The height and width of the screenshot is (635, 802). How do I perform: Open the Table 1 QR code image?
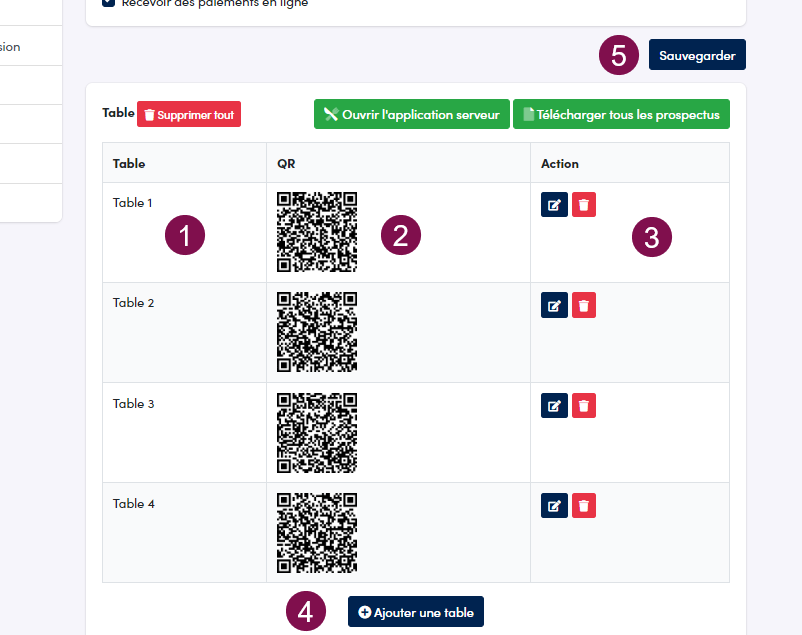coord(317,232)
